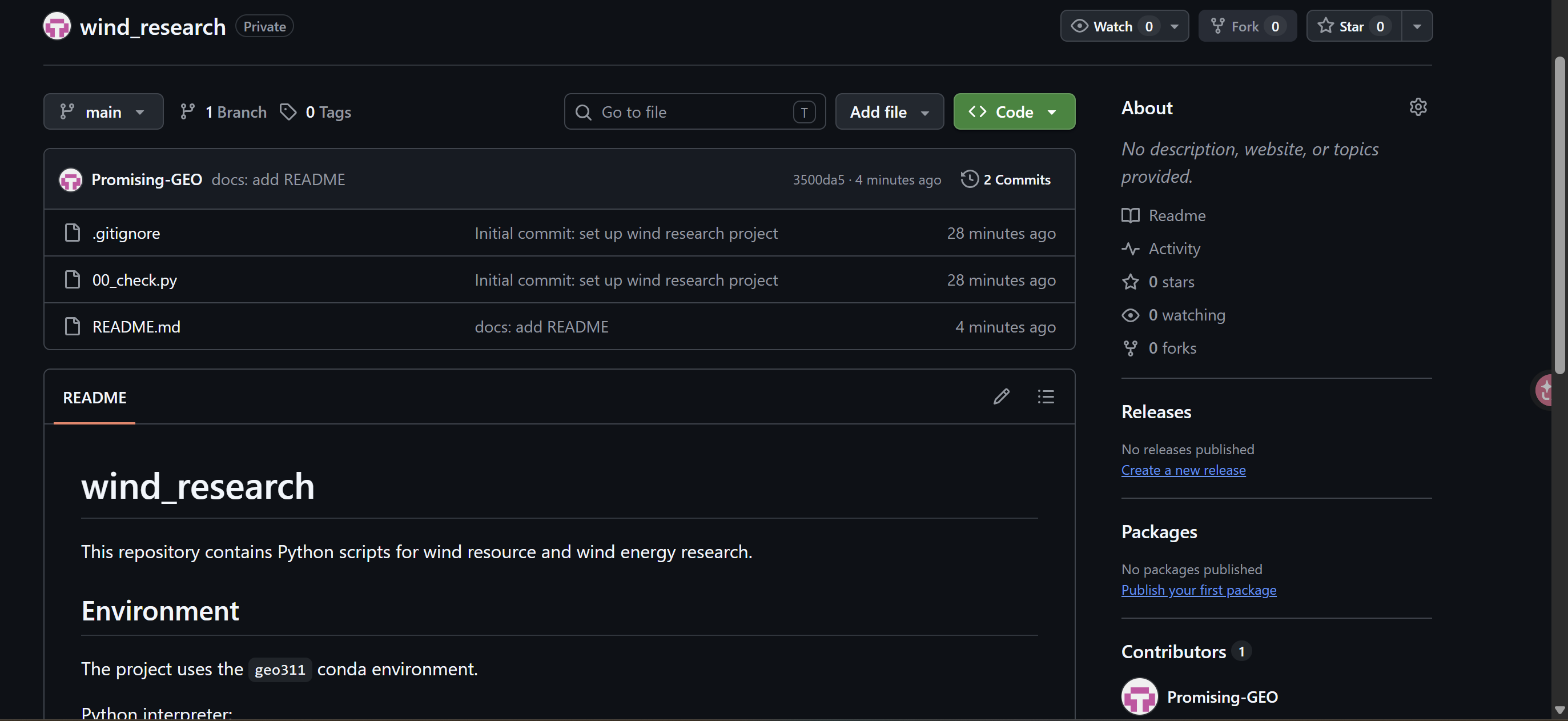Open the .gitignore file

[x=126, y=233]
